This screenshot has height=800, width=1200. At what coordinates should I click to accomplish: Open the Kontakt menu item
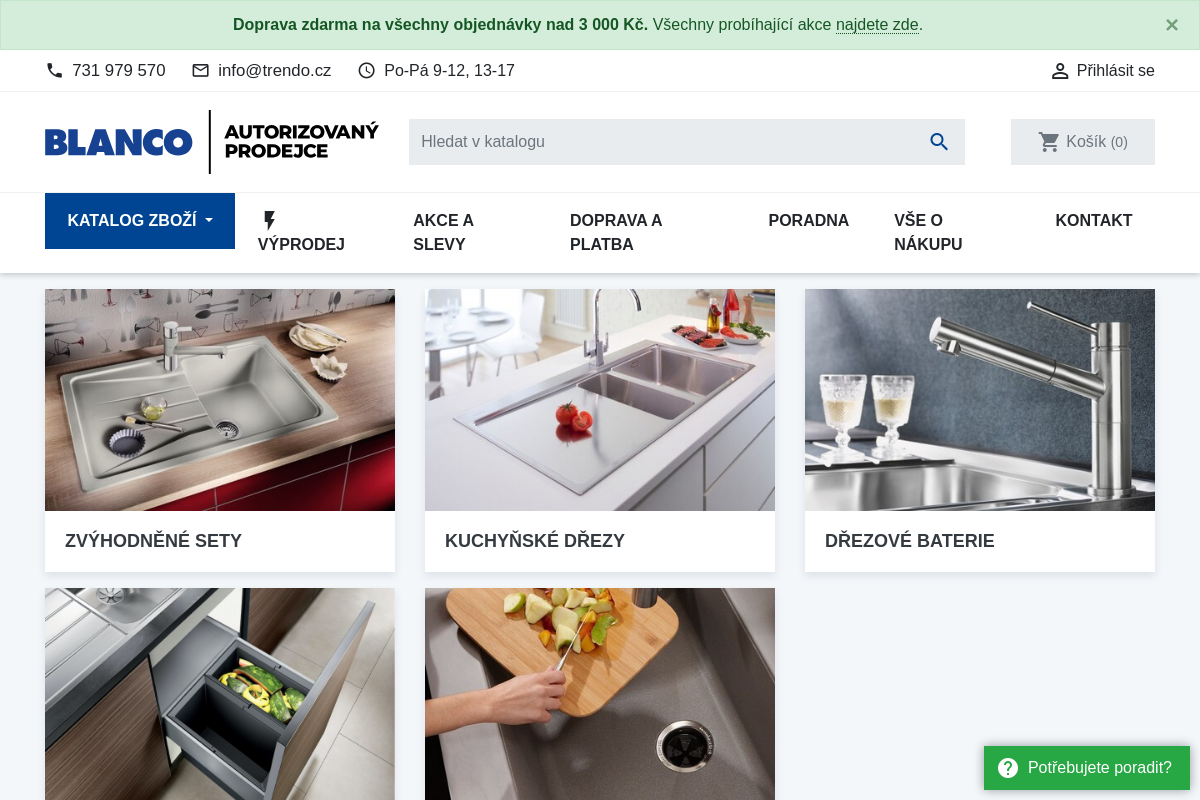click(x=1094, y=221)
